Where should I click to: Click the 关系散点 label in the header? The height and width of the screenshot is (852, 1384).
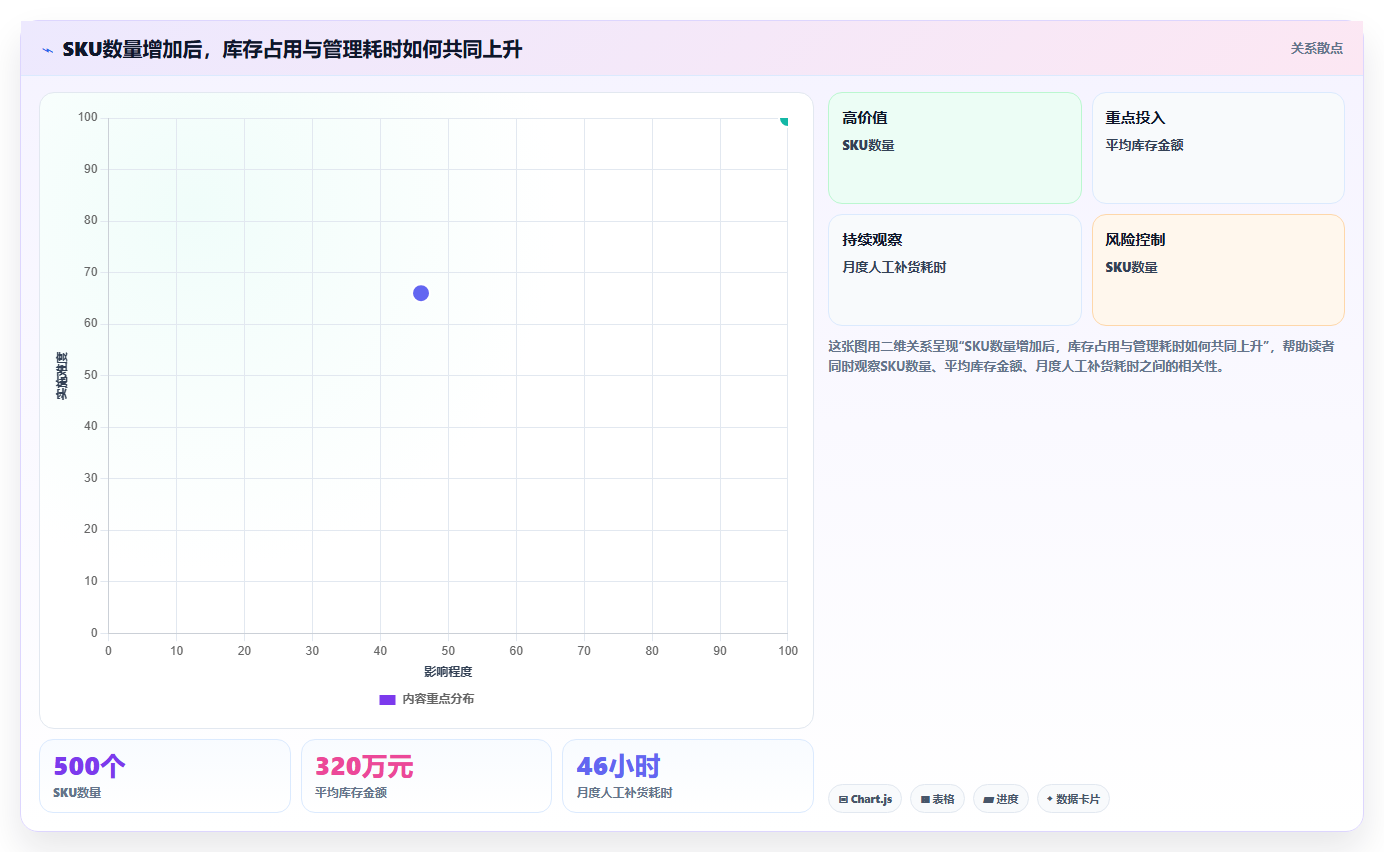pyautogui.click(x=1316, y=48)
